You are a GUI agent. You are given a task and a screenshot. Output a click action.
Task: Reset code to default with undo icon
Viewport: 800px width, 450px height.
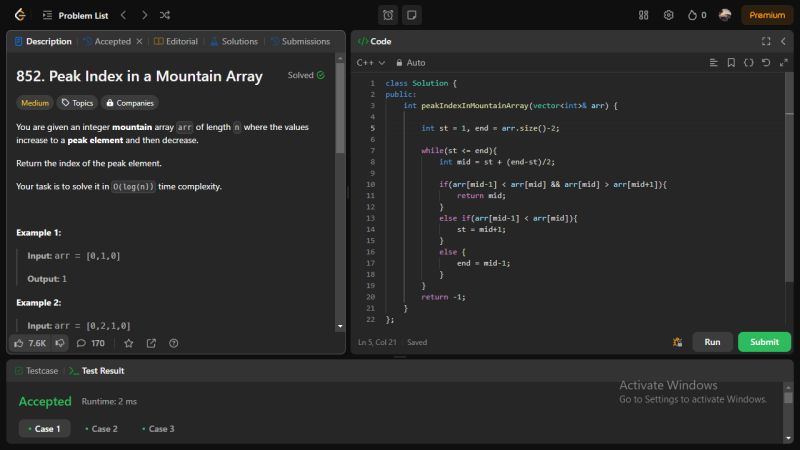point(766,62)
